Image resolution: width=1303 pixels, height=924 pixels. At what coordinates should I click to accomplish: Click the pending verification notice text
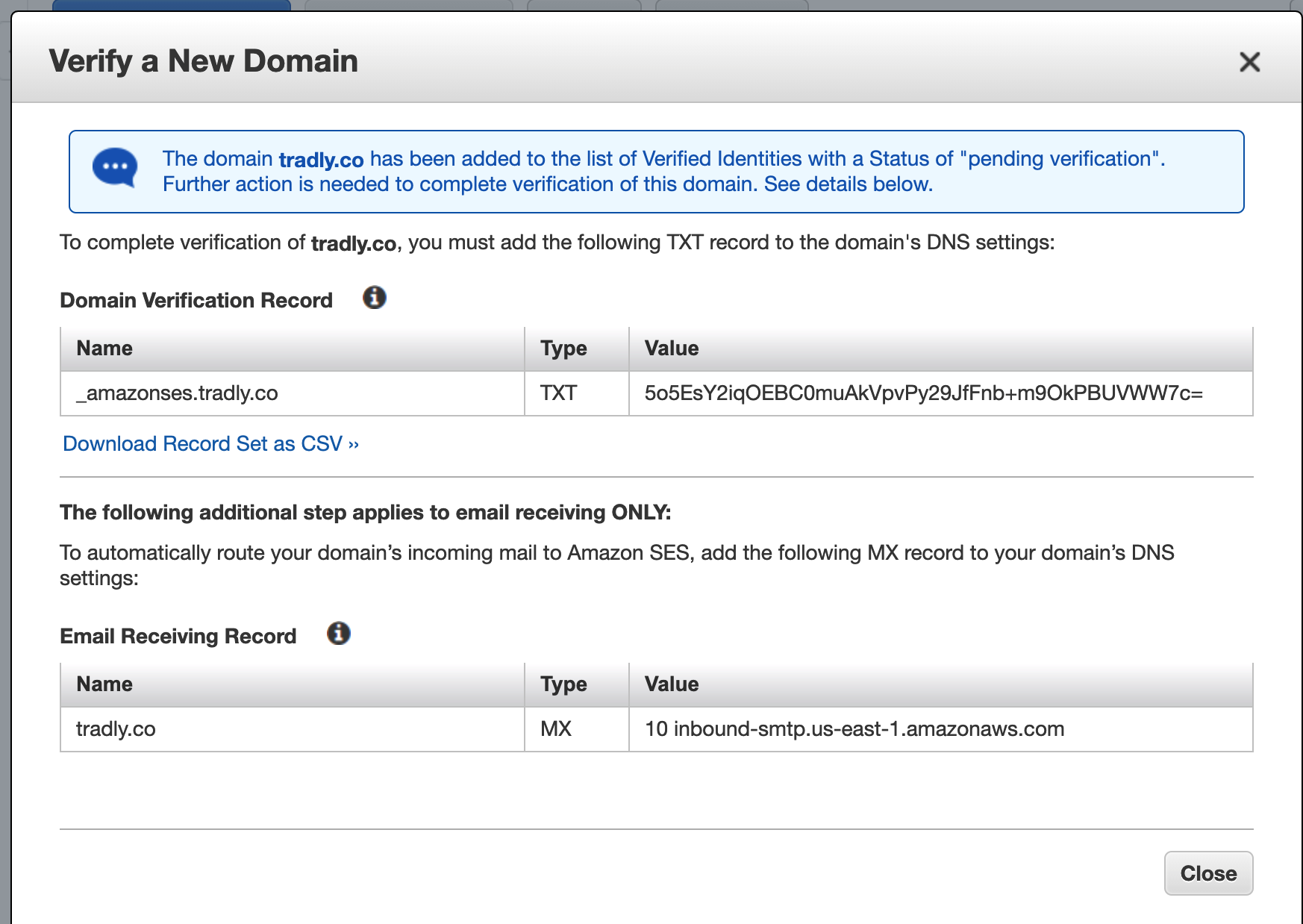pos(663,171)
